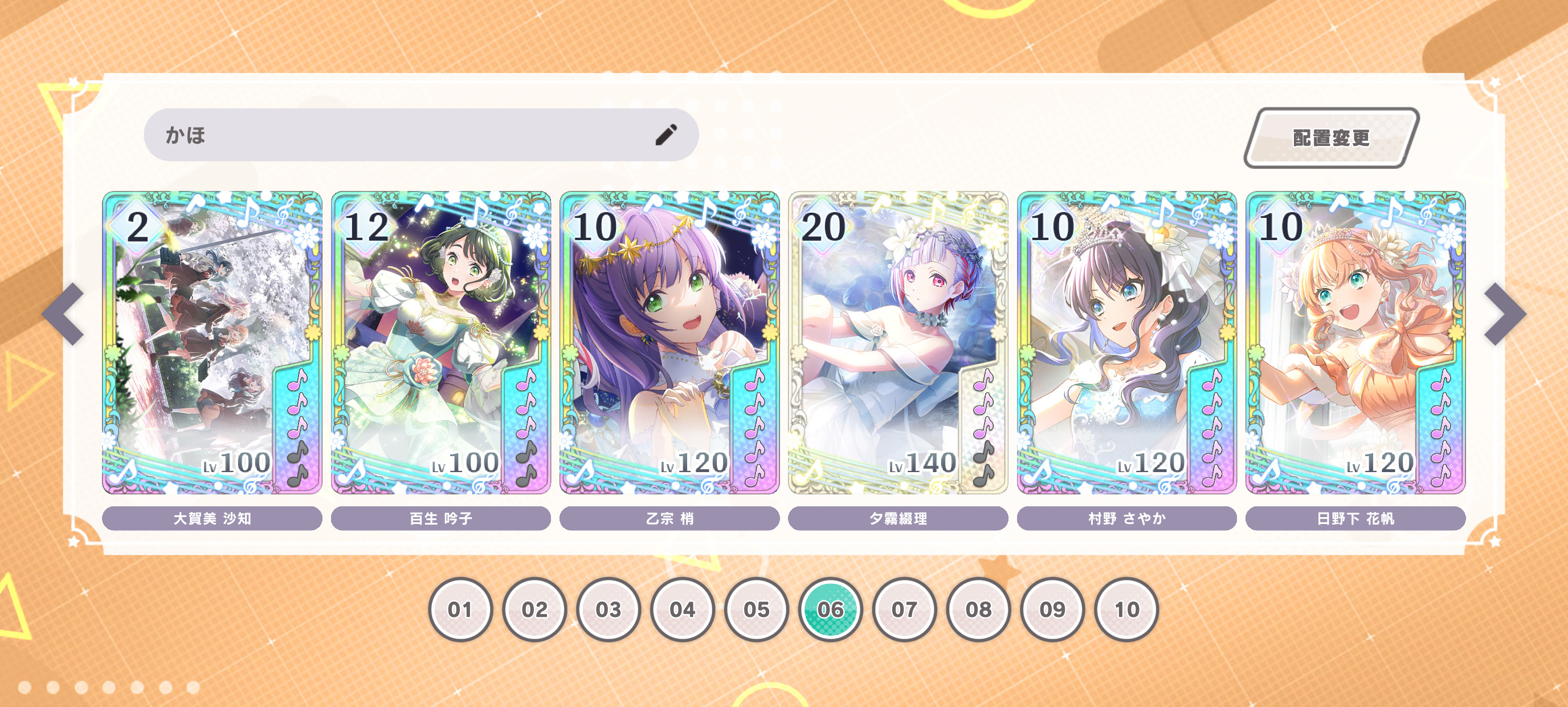1568x707 pixels.
Task: Open the 百生 吟子 card thumbnail
Action: 440,343
